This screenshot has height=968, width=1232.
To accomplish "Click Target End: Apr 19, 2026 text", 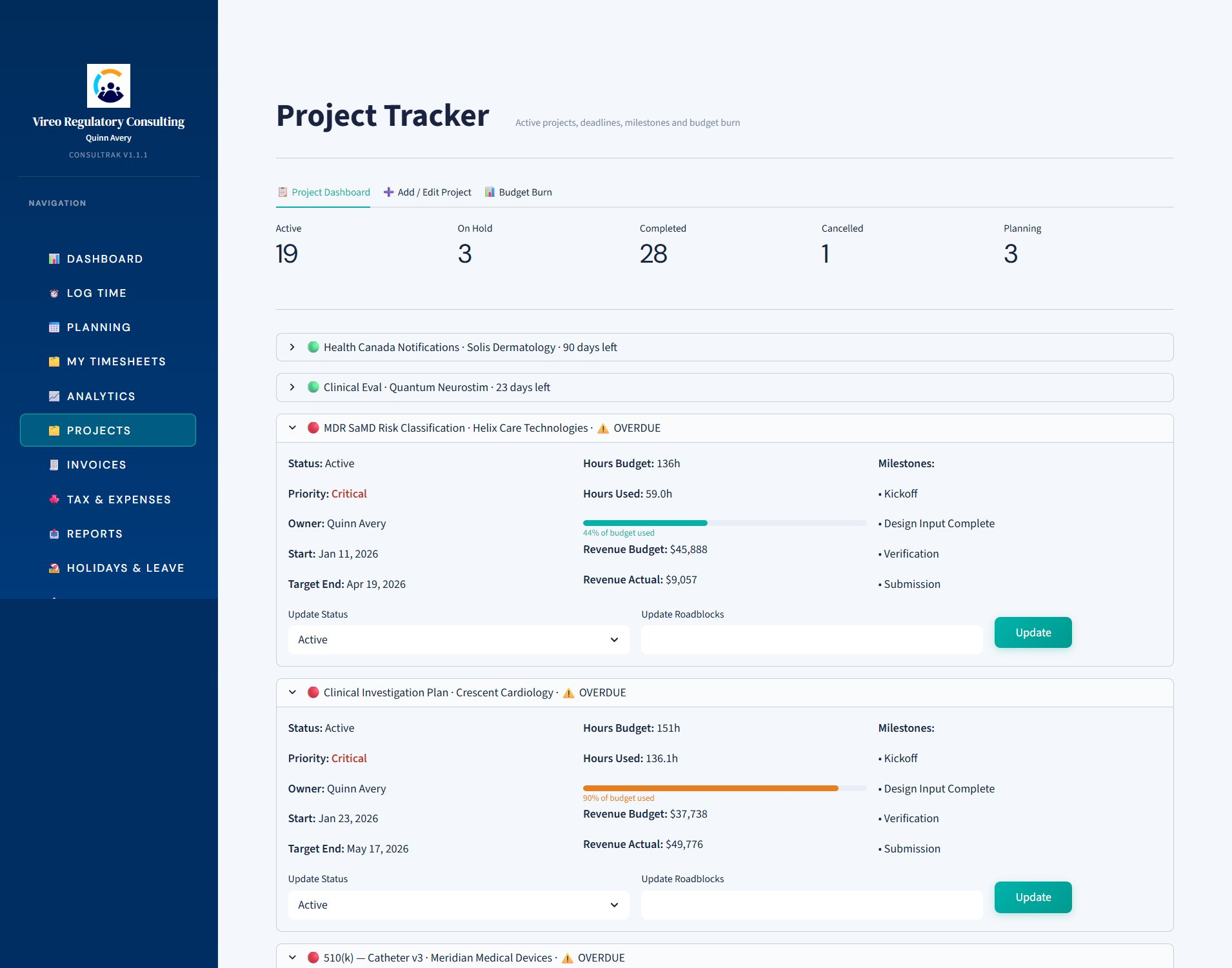I will (x=346, y=584).
